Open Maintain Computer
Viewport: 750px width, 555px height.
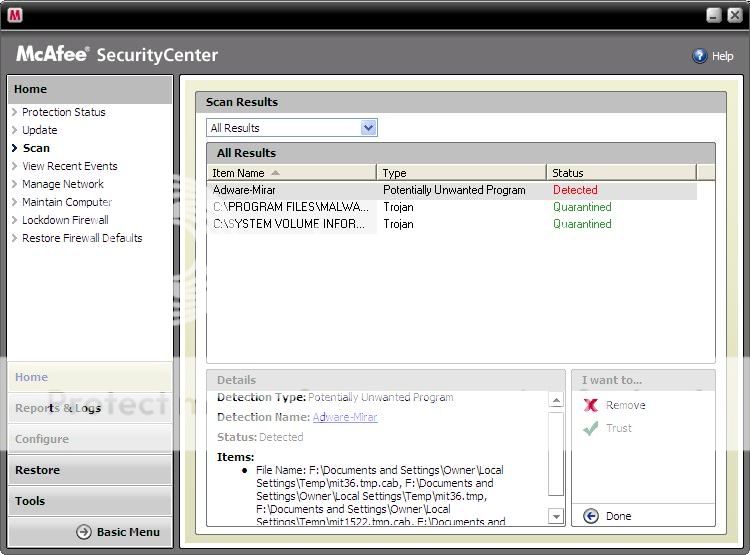67,202
